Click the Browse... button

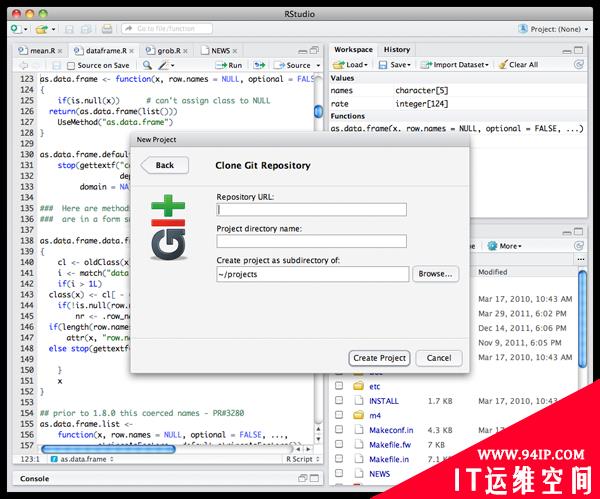point(435,274)
